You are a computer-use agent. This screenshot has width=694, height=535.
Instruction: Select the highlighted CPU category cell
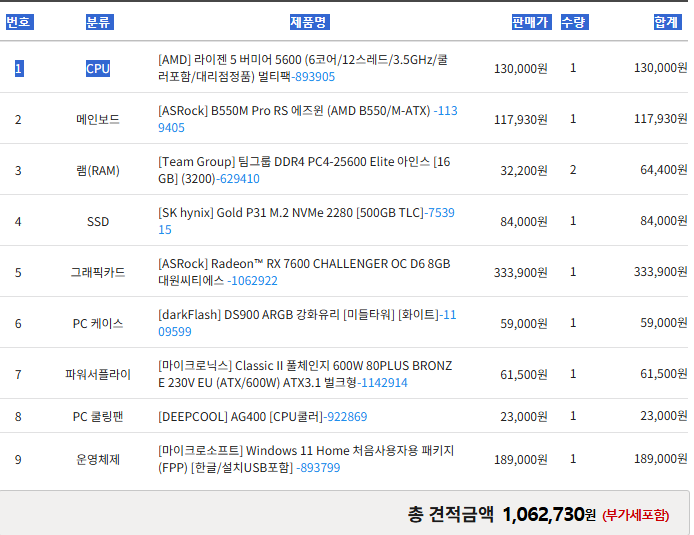click(x=98, y=69)
